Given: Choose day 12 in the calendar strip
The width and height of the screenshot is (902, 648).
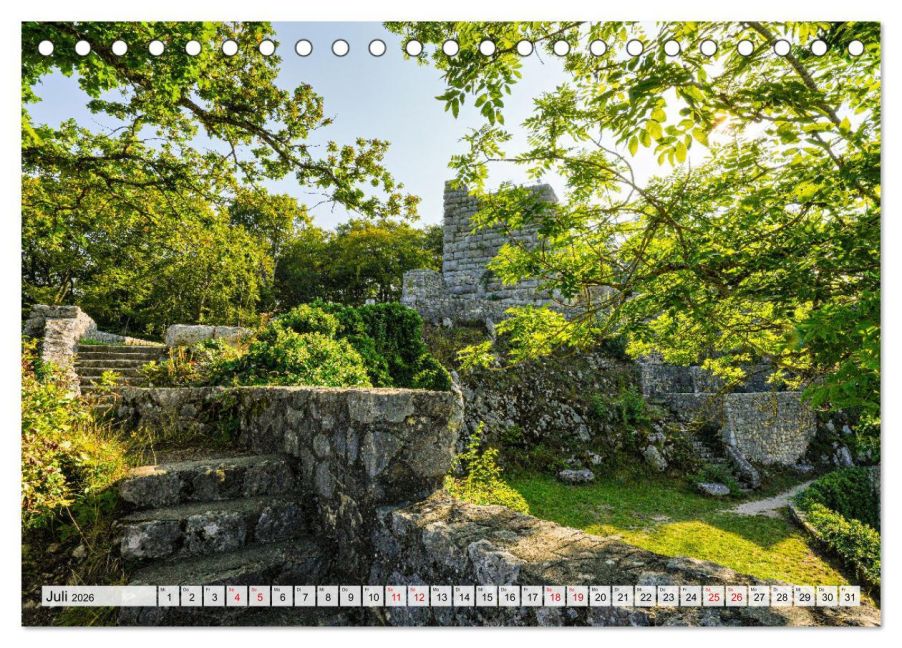Looking at the screenshot, I should pyautogui.click(x=418, y=596).
